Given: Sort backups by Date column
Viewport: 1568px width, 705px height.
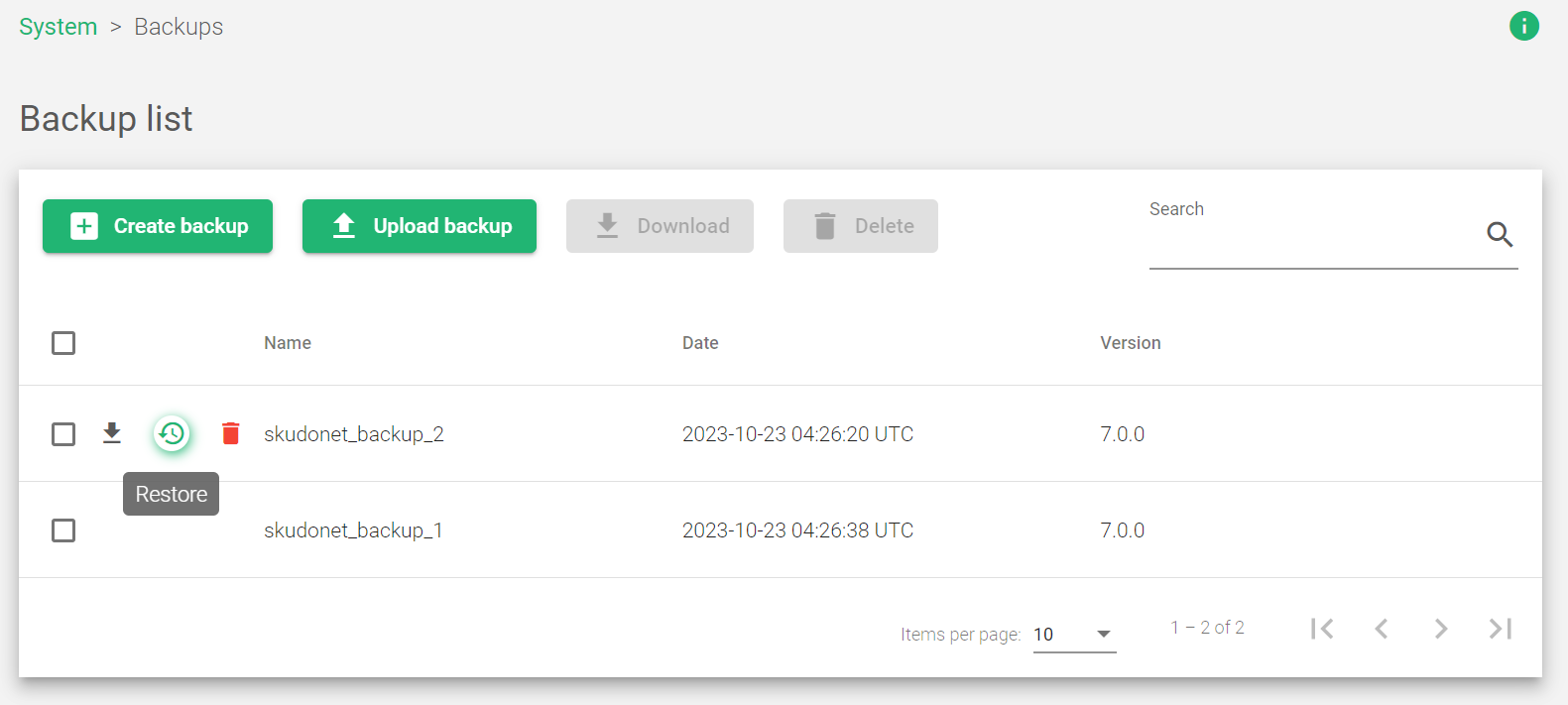Looking at the screenshot, I should click(700, 343).
